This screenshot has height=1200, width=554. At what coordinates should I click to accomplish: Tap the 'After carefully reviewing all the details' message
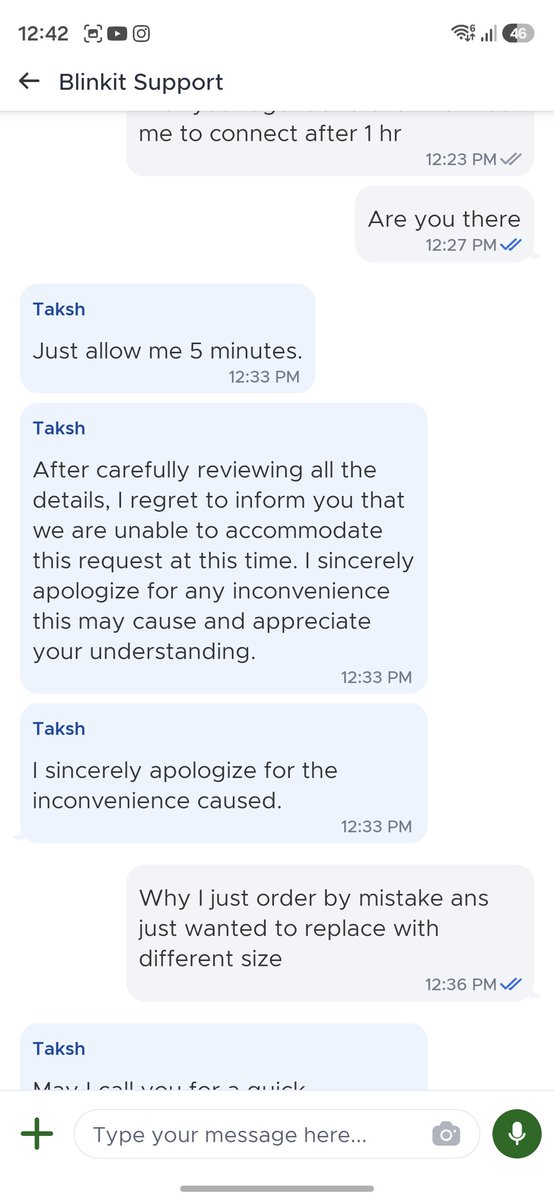coord(223,548)
